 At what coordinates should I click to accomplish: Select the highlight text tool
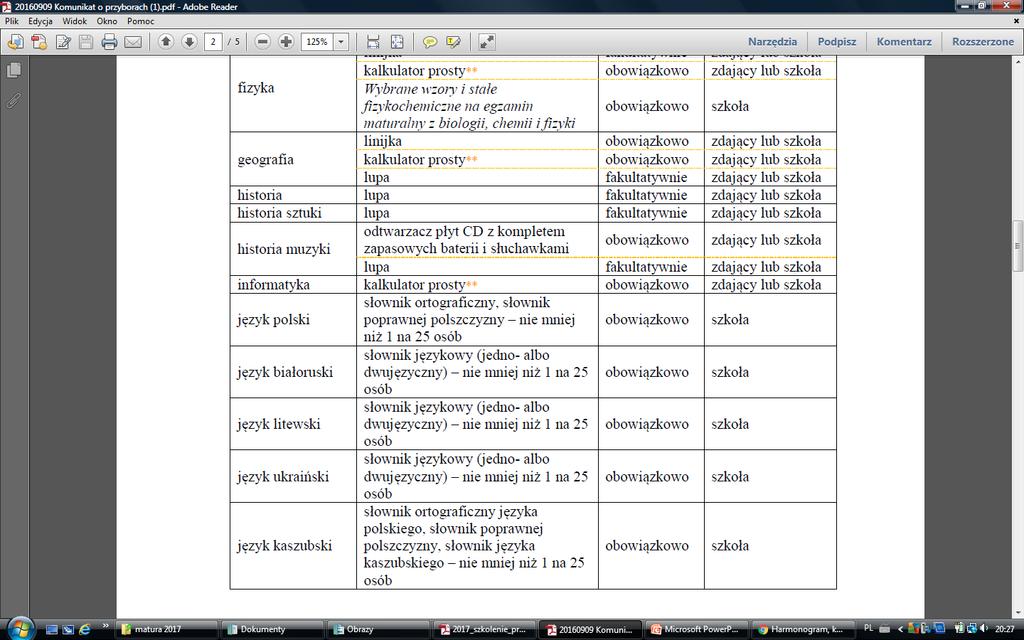pos(453,42)
